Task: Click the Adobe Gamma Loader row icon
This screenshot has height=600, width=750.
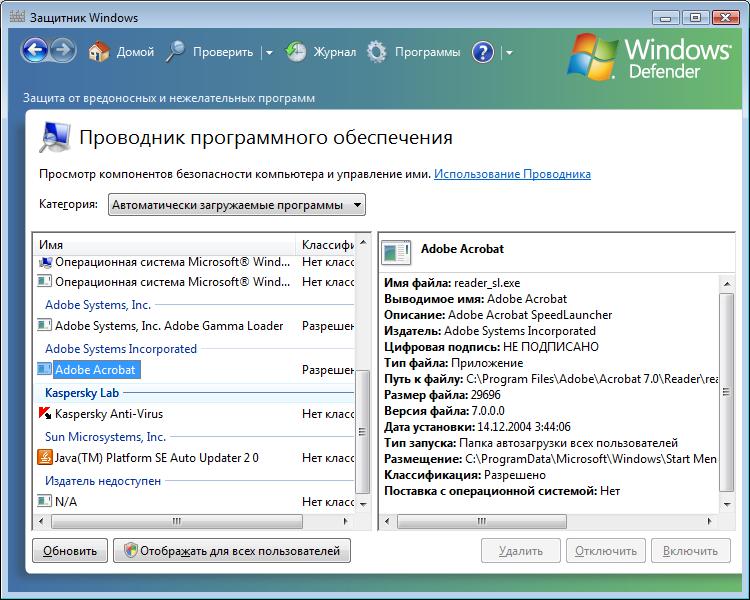Action: pyautogui.click(x=44, y=325)
